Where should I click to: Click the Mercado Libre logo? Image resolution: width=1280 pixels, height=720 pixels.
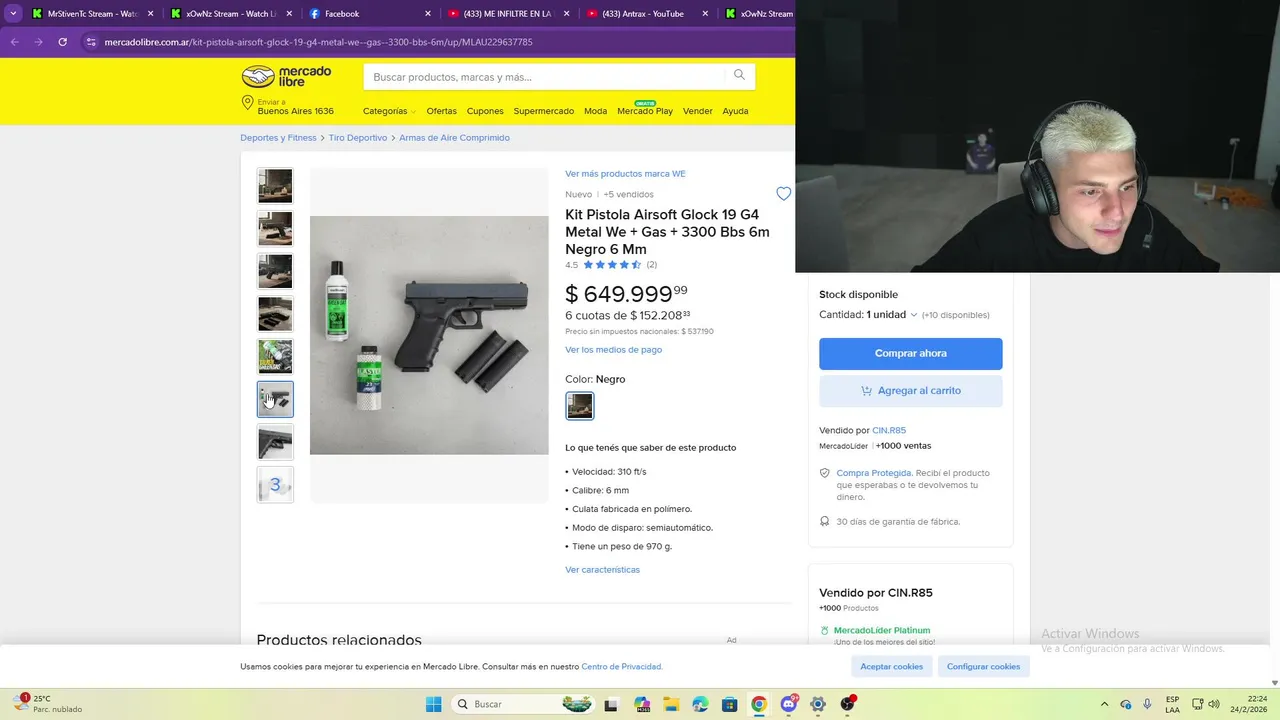(x=286, y=77)
